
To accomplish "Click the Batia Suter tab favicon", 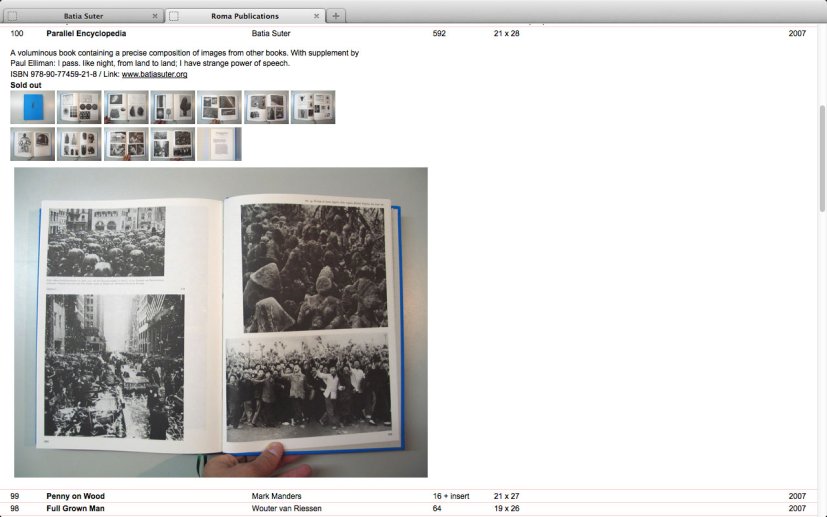I will 12,16.
